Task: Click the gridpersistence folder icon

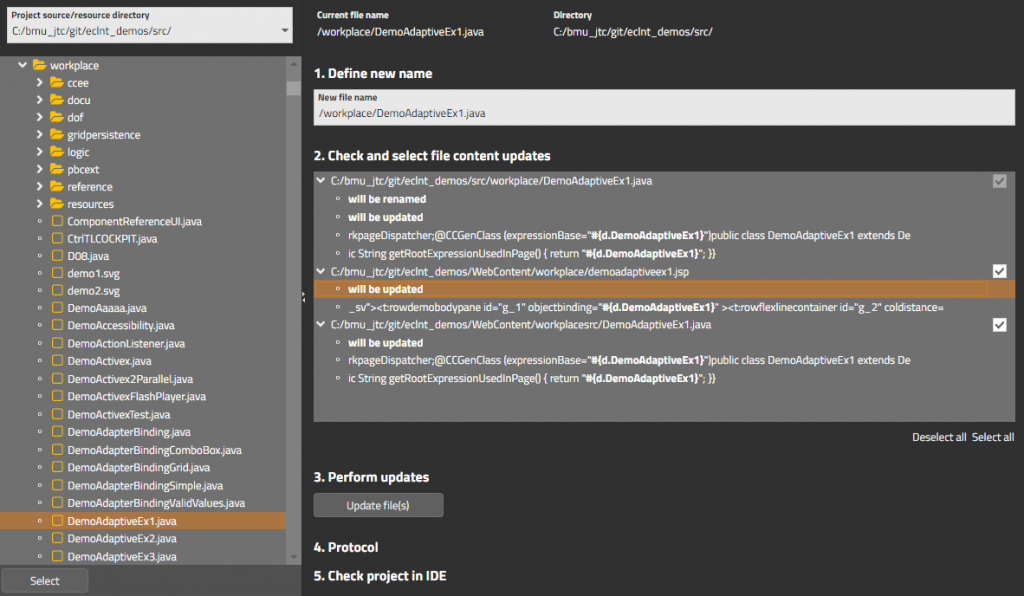Action: [x=57, y=135]
